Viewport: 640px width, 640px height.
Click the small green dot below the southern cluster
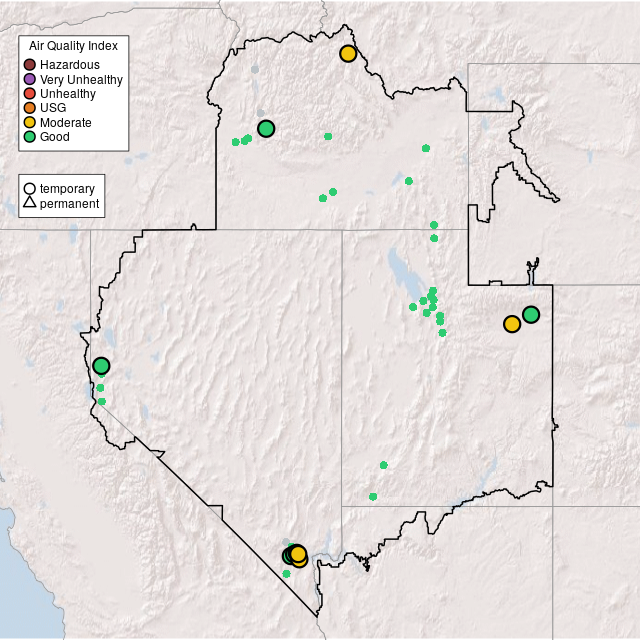[x=286, y=574]
